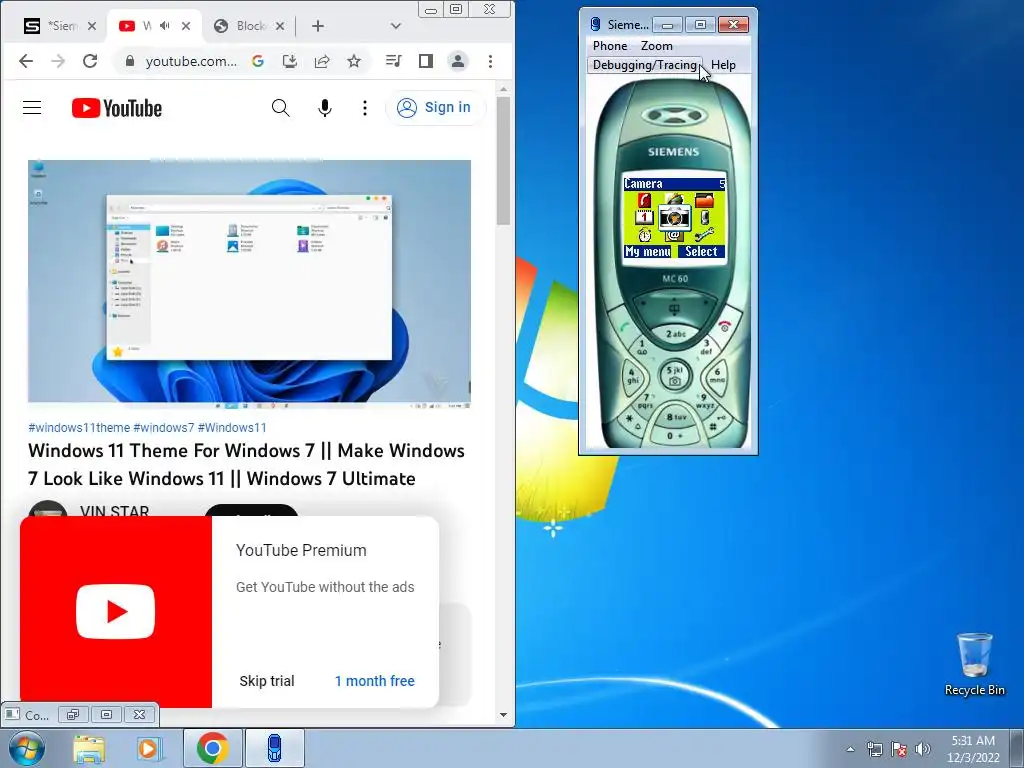Viewport: 1024px width, 768px height.
Task: Click the YouTube address bar URL
Action: point(191,61)
